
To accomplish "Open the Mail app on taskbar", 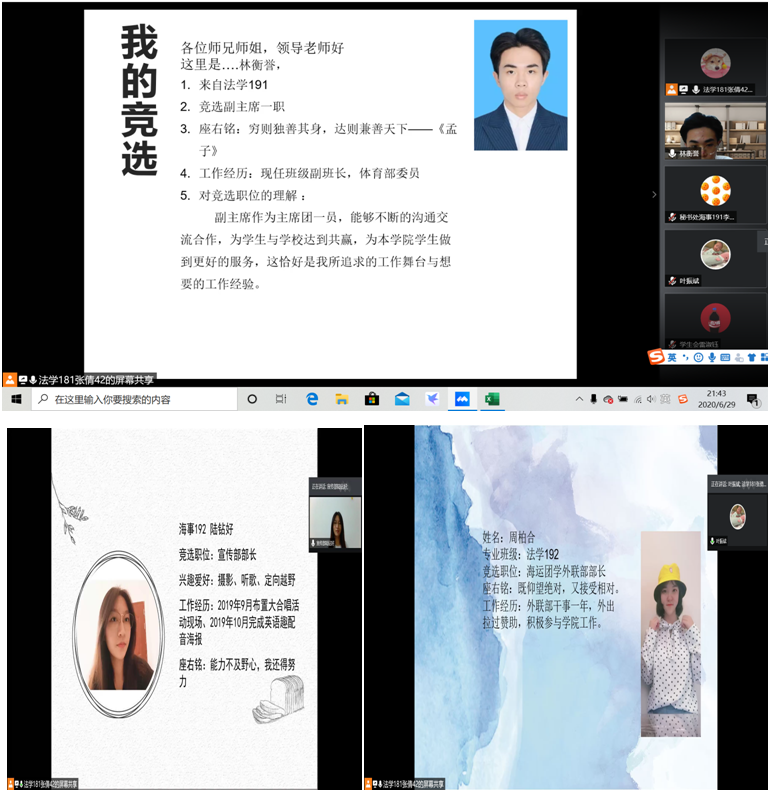I will click(402, 399).
